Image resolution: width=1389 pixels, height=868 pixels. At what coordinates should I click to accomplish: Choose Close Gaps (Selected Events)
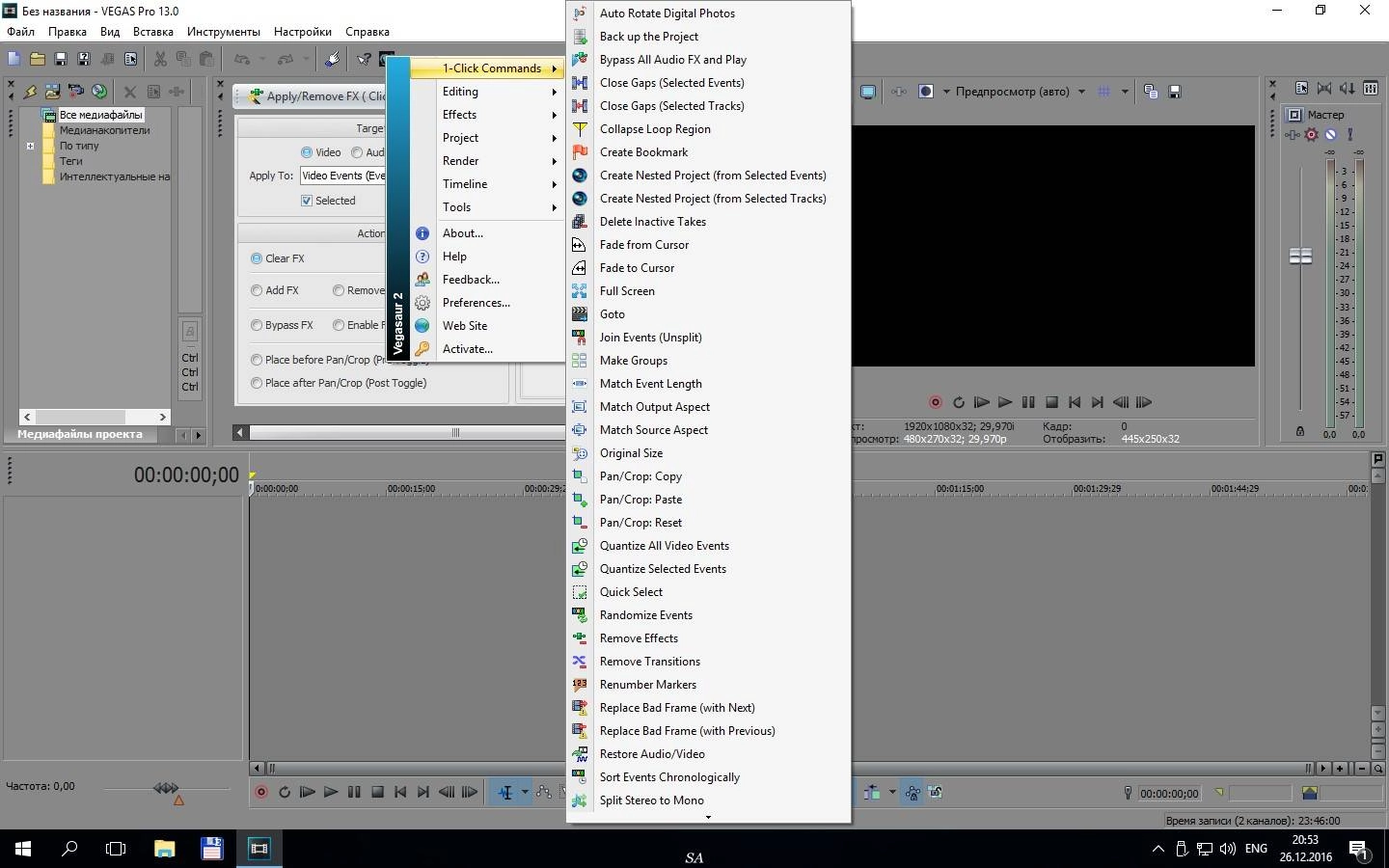(x=708, y=83)
